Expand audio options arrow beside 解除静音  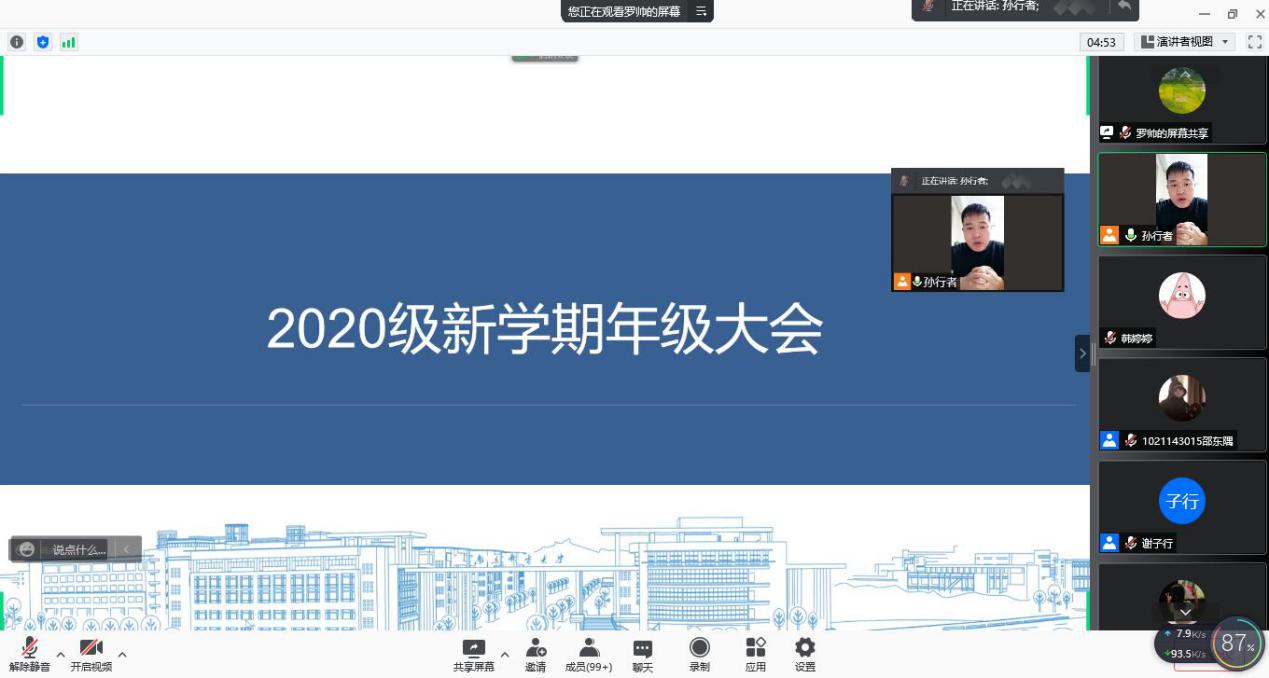[x=60, y=655]
